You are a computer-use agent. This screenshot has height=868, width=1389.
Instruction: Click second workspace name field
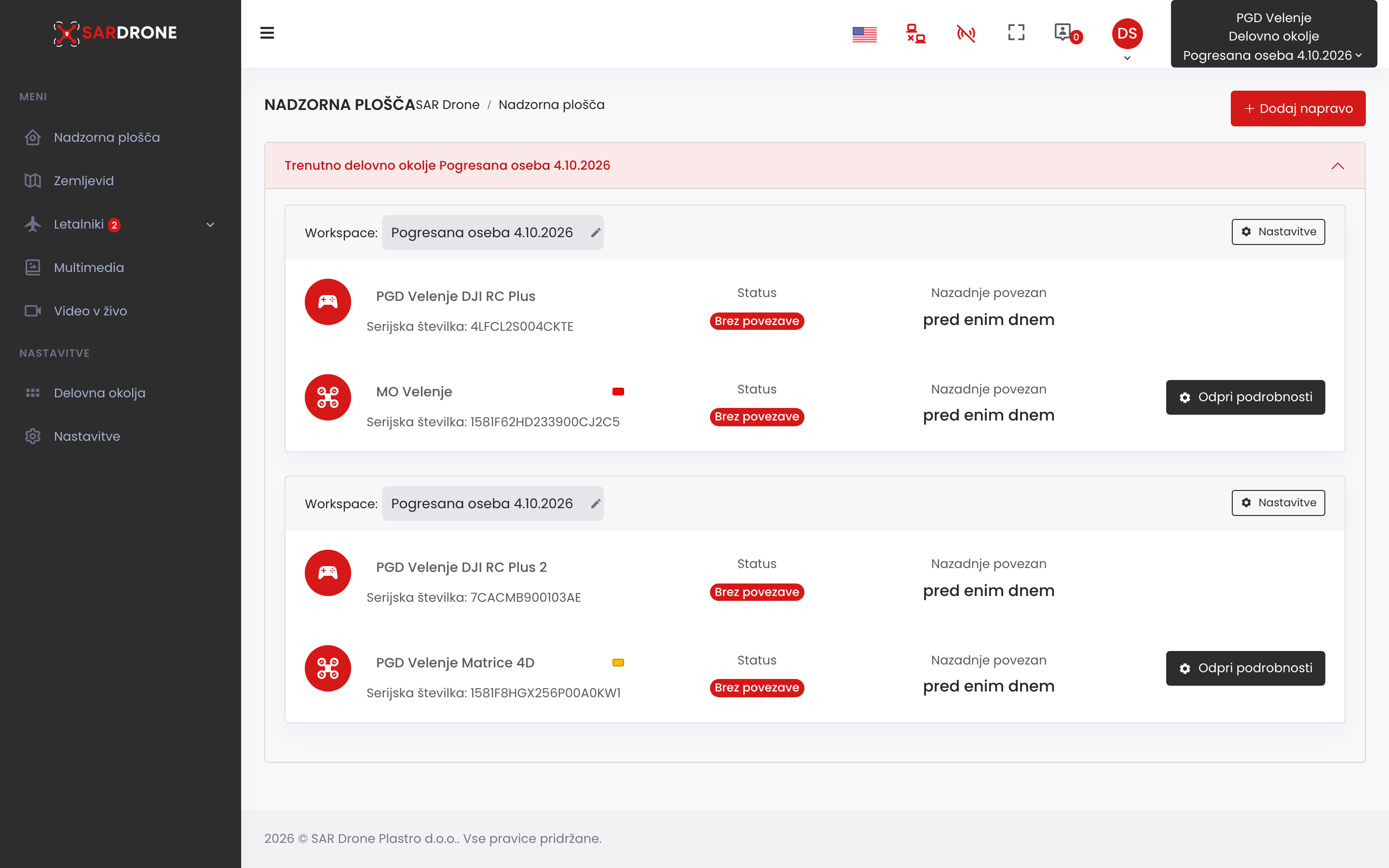pos(492,503)
